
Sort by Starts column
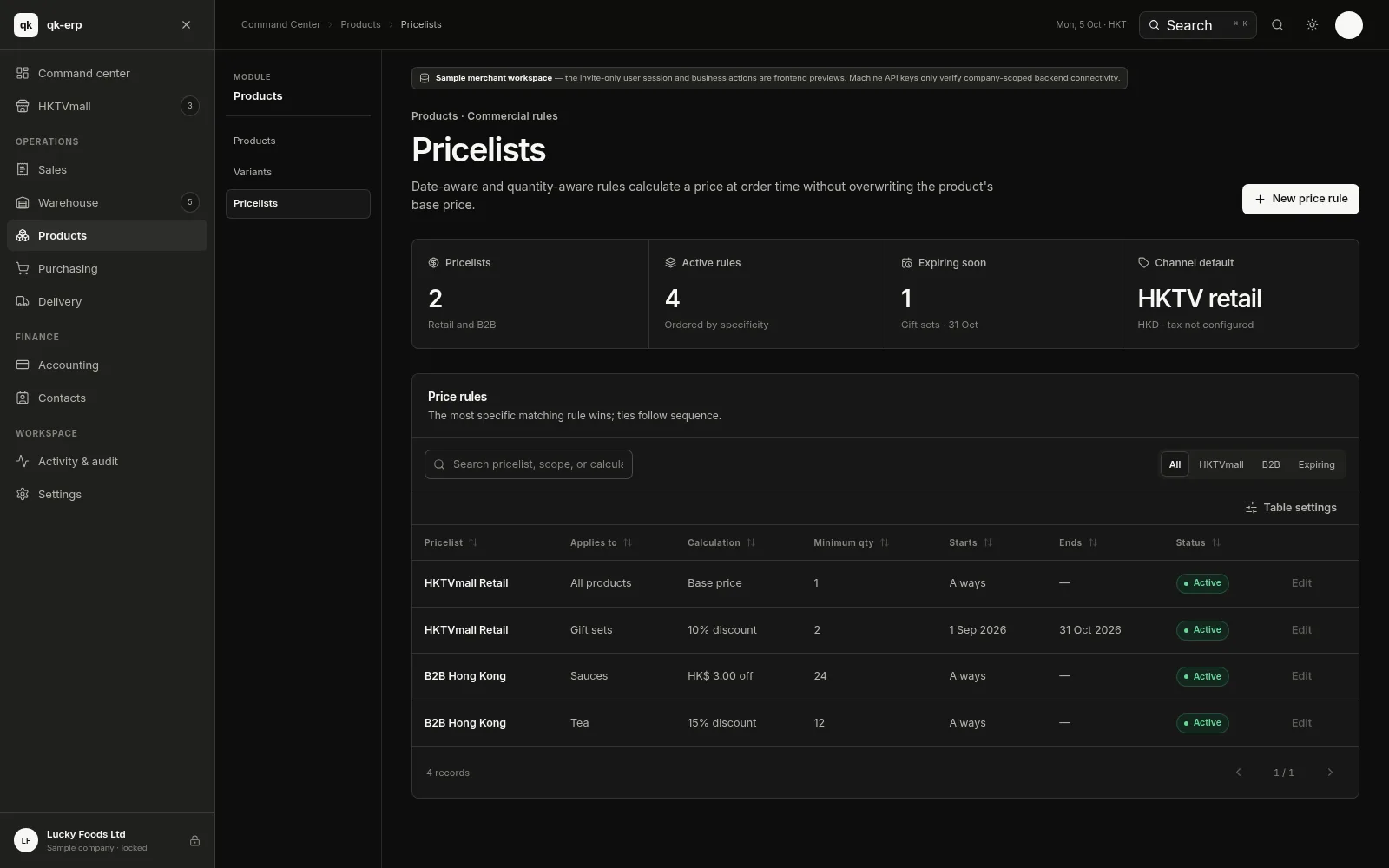[x=971, y=542]
